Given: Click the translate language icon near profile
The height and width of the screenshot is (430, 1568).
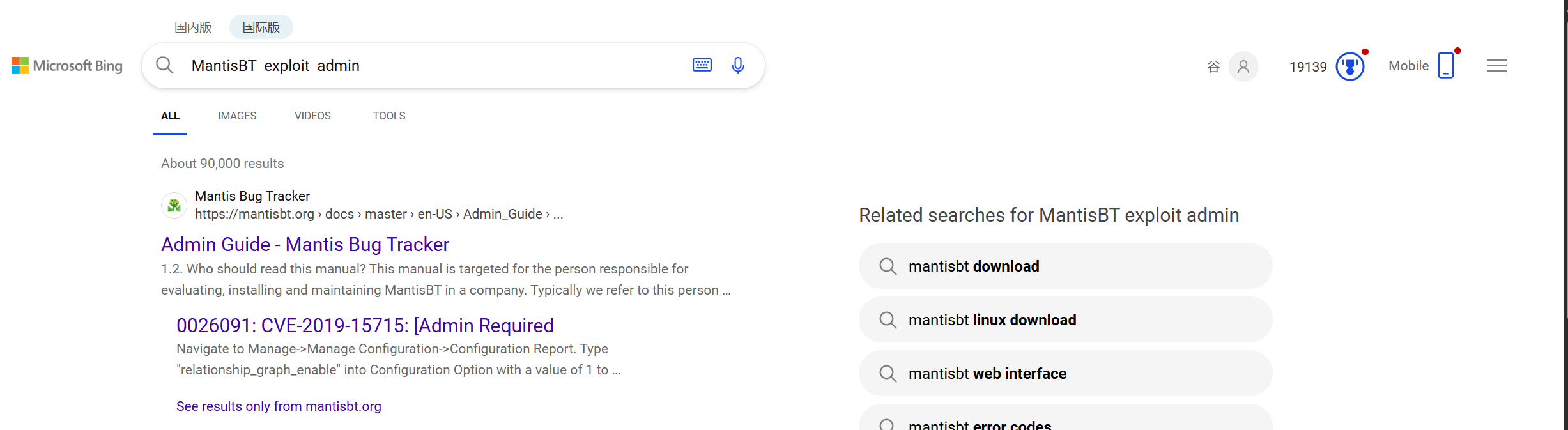Looking at the screenshot, I should 1213,66.
